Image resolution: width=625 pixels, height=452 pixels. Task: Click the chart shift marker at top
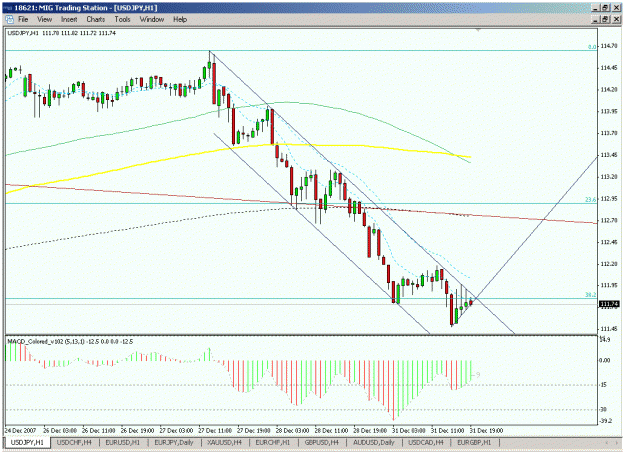coord(478,30)
